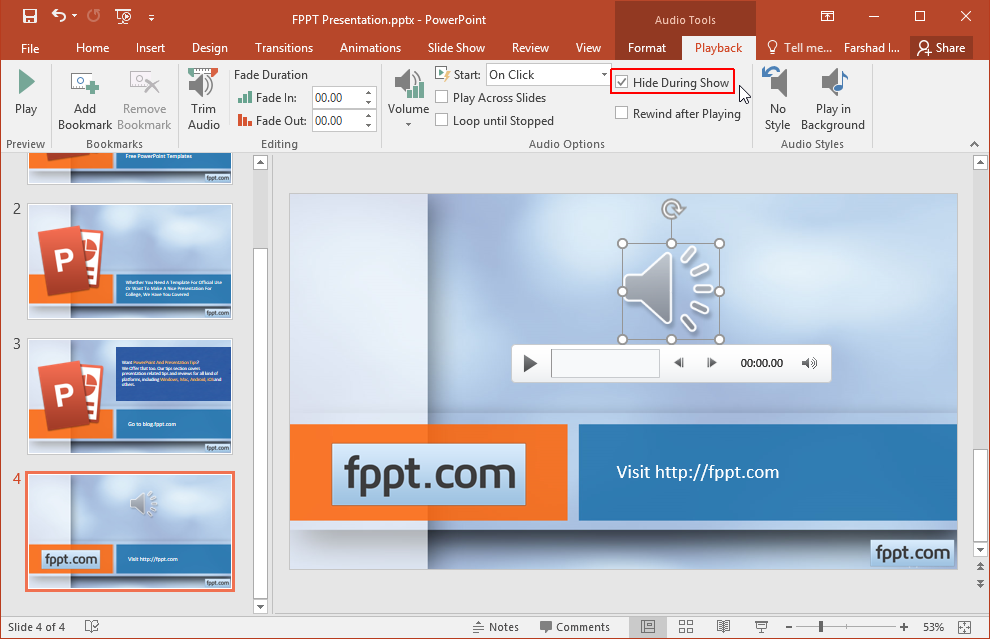This screenshot has height=639, width=990.
Task: Open the Start On Click dropdown
Action: [604, 75]
